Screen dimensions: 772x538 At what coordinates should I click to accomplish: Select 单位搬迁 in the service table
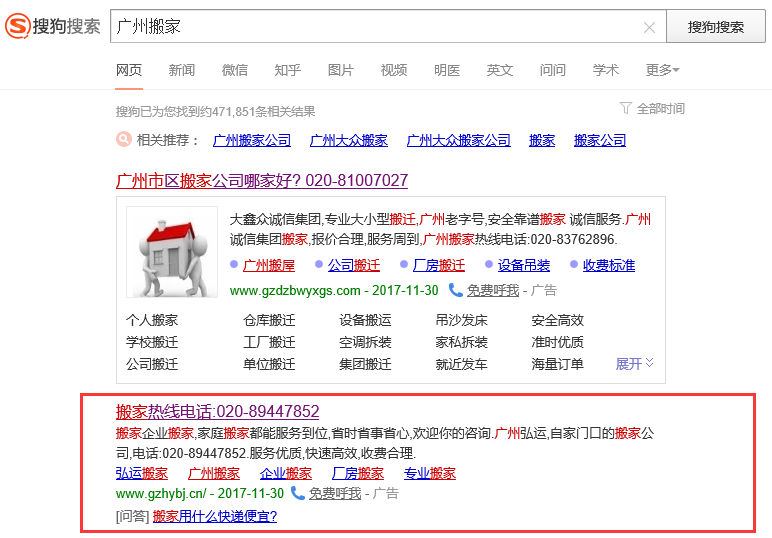[269, 364]
